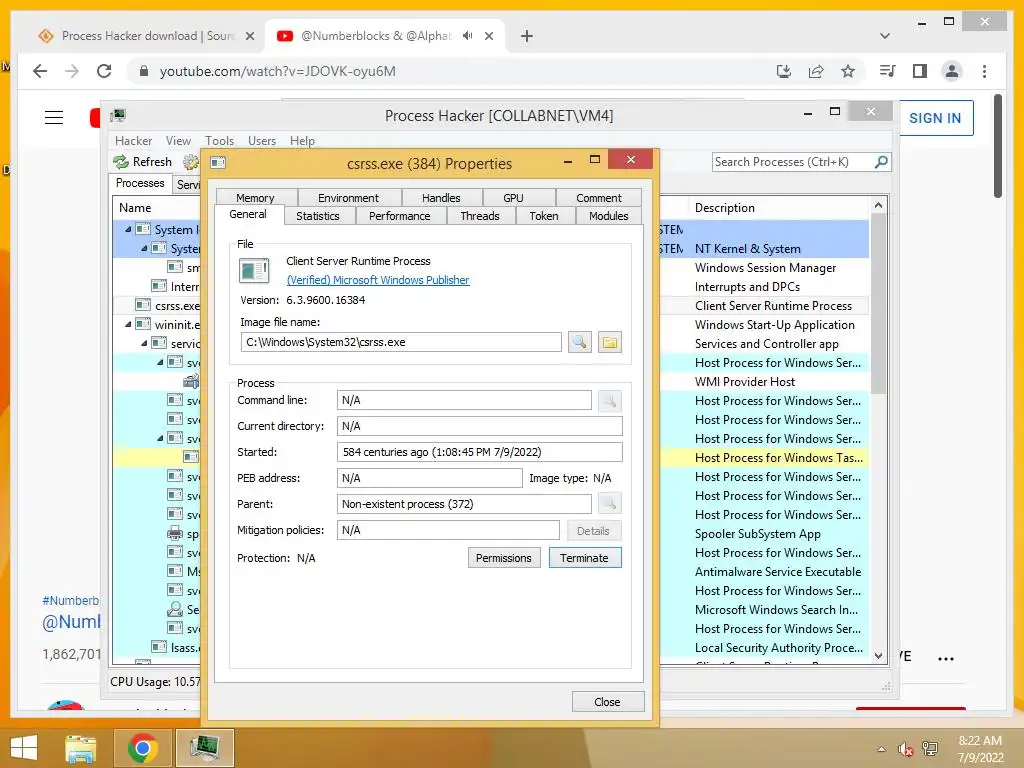Click YouTube hamburger menu icon
This screenshot has width=1024, height=768.
point(54,118)
